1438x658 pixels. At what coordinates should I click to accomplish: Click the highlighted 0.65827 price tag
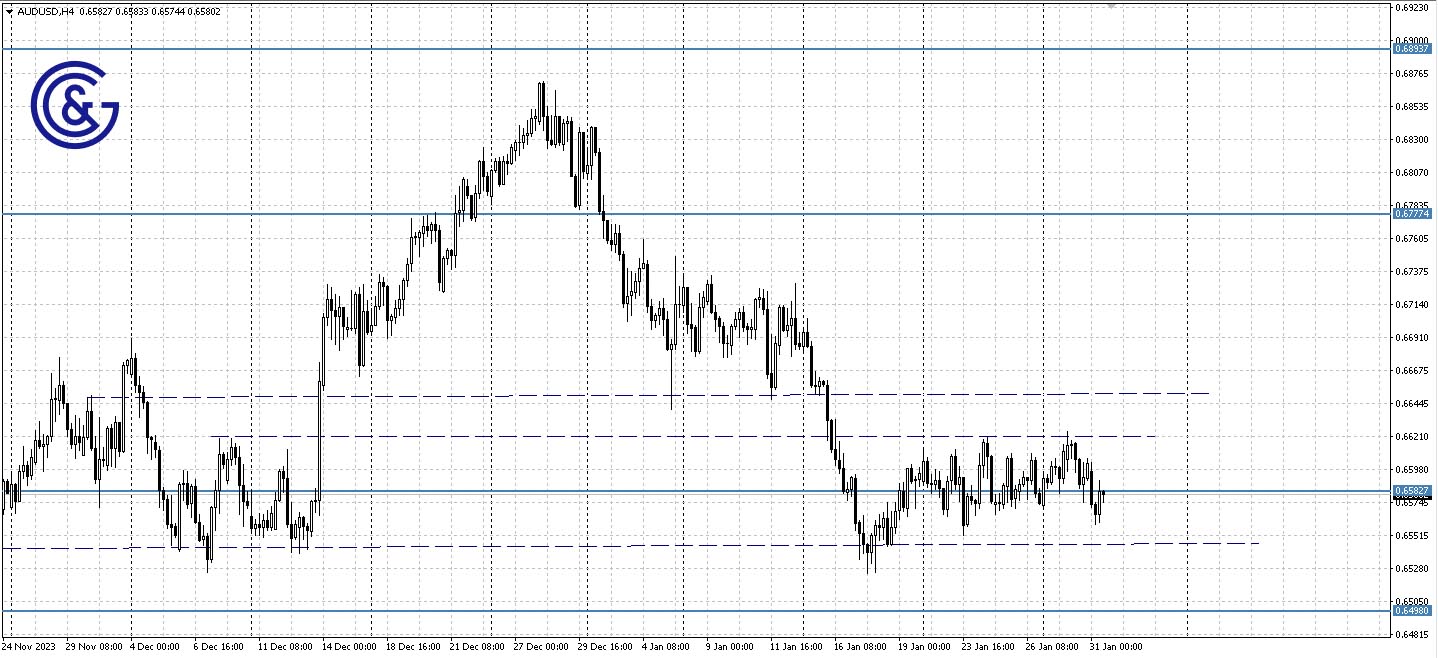(1410, 490)
